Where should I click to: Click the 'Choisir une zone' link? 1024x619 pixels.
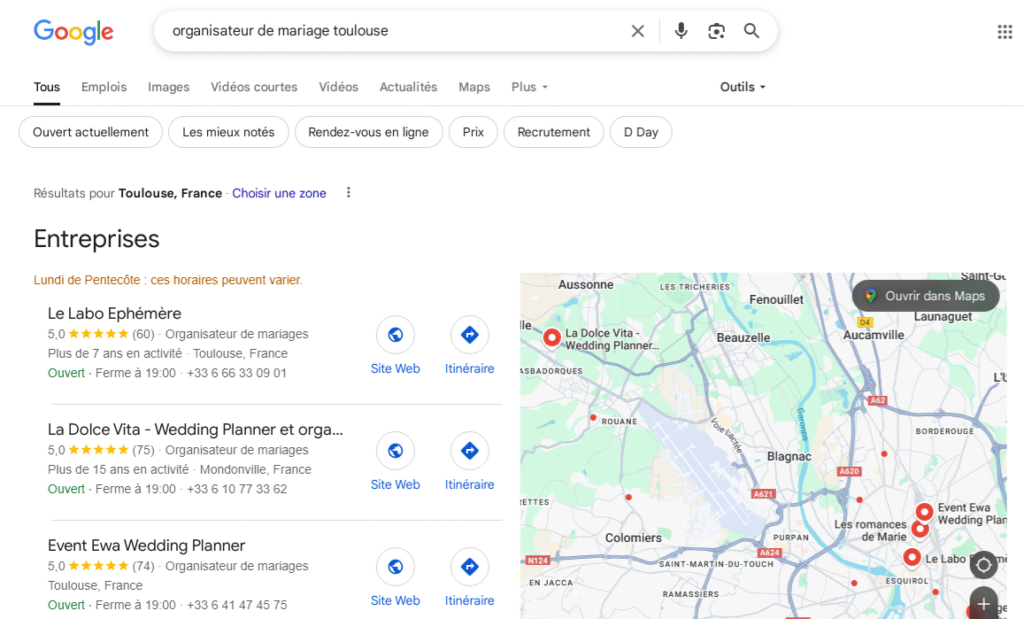click(279, 193)
